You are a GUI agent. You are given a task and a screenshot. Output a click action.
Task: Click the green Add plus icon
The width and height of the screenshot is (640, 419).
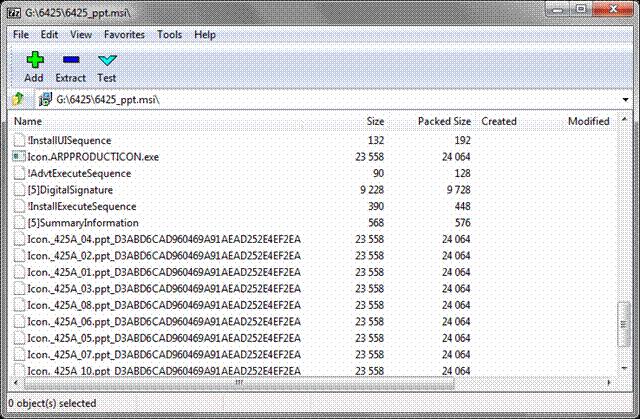click(34, 60)
